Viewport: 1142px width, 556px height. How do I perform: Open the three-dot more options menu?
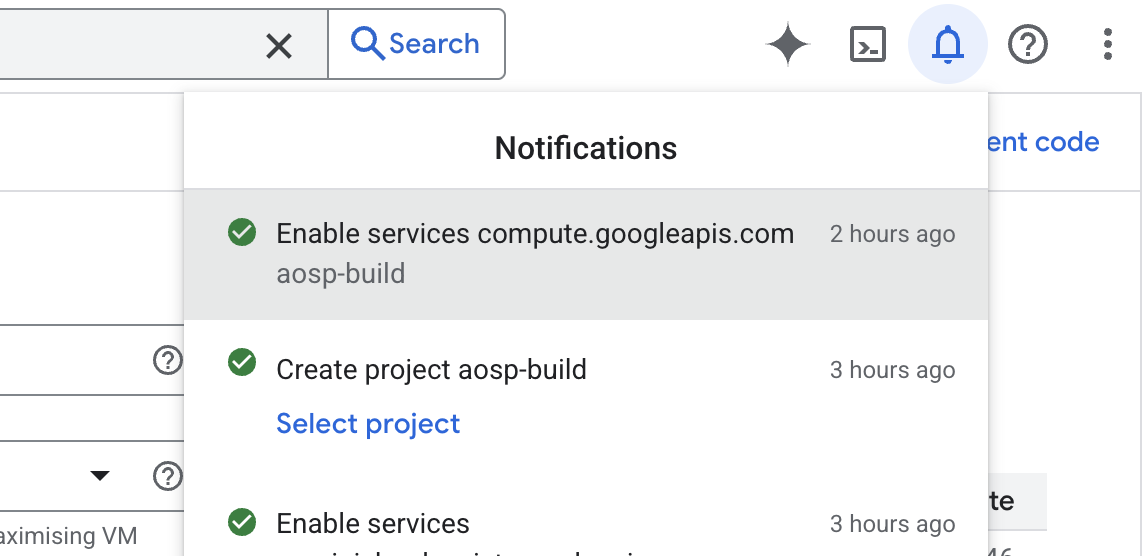[1107, 45]
